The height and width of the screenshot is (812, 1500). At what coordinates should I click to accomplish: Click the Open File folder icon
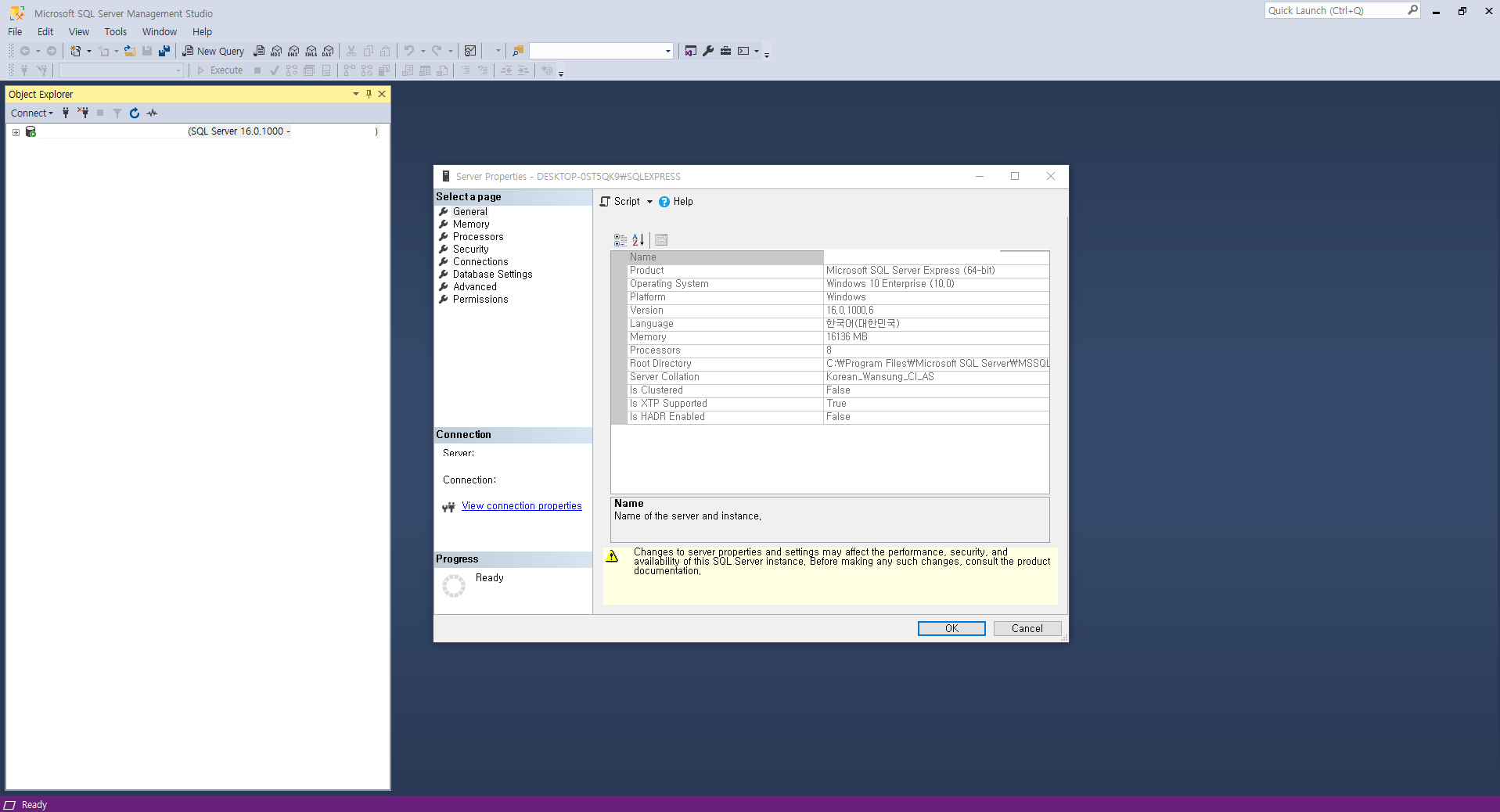(130, 51)
